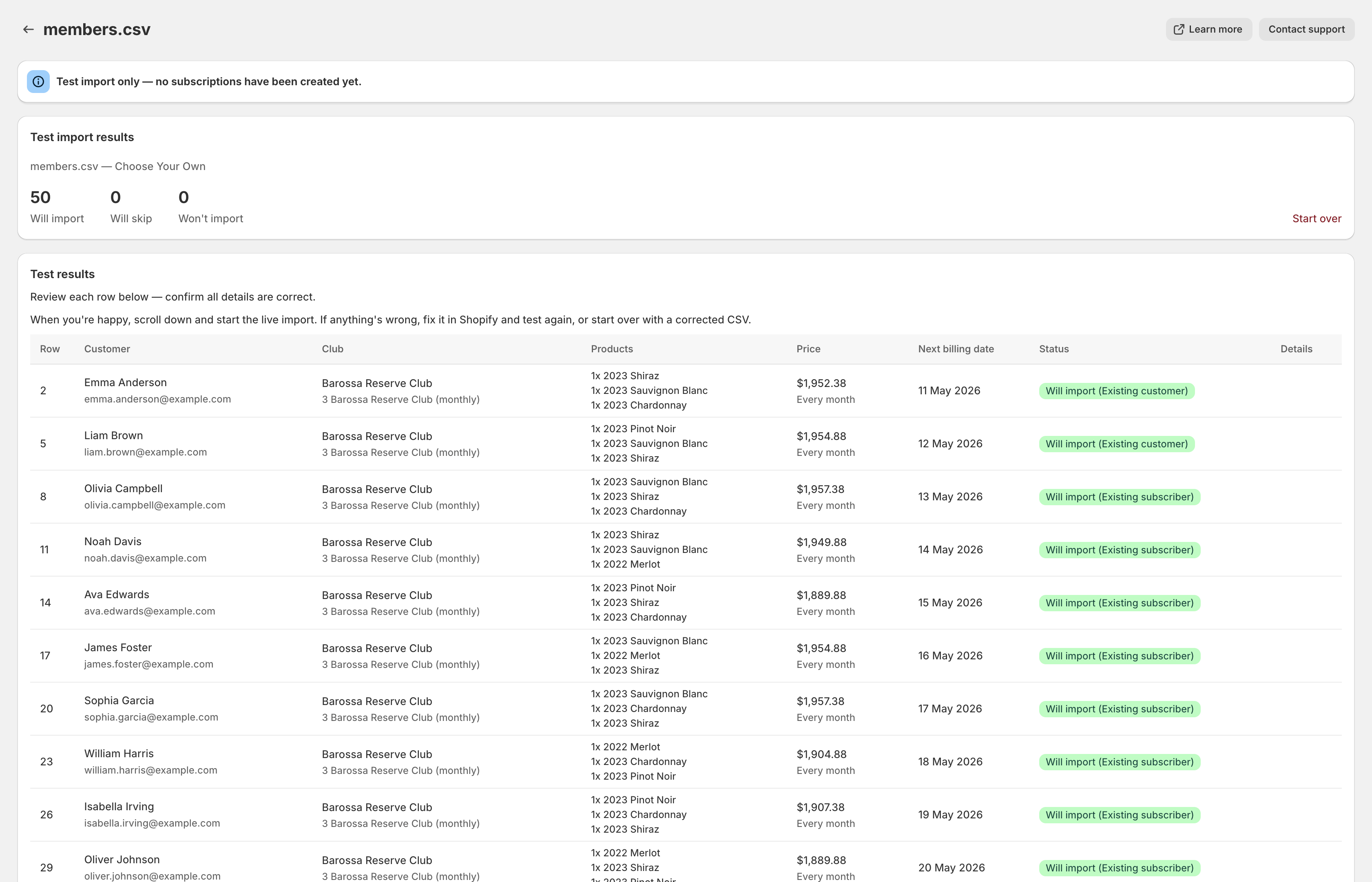Click the $1,949.88 price value
This screenshot has height=882, width=1372.
tap(821, 542)
